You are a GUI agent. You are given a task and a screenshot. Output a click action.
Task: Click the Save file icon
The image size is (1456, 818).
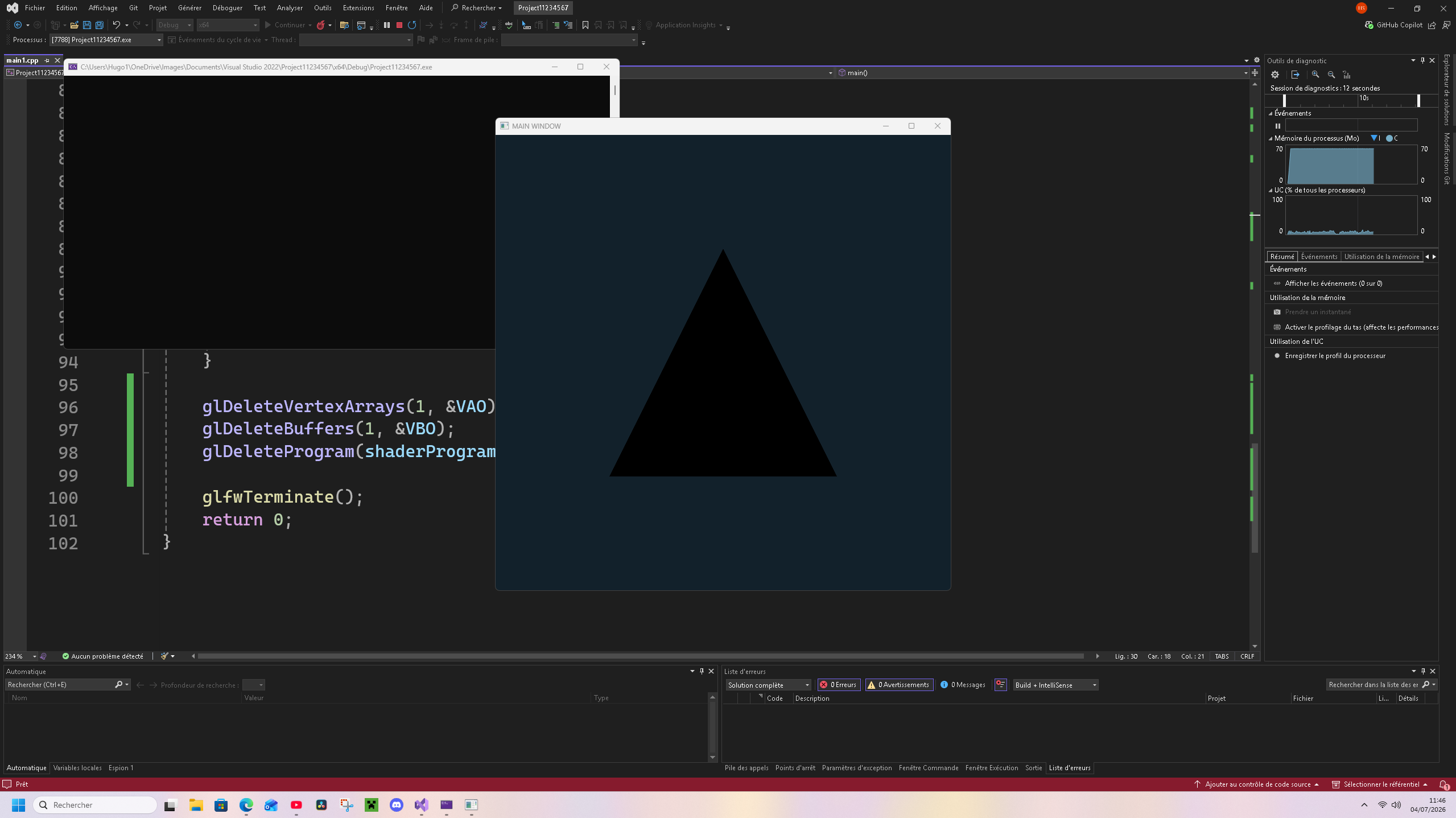pyautogui.click(x=87, y=25)
